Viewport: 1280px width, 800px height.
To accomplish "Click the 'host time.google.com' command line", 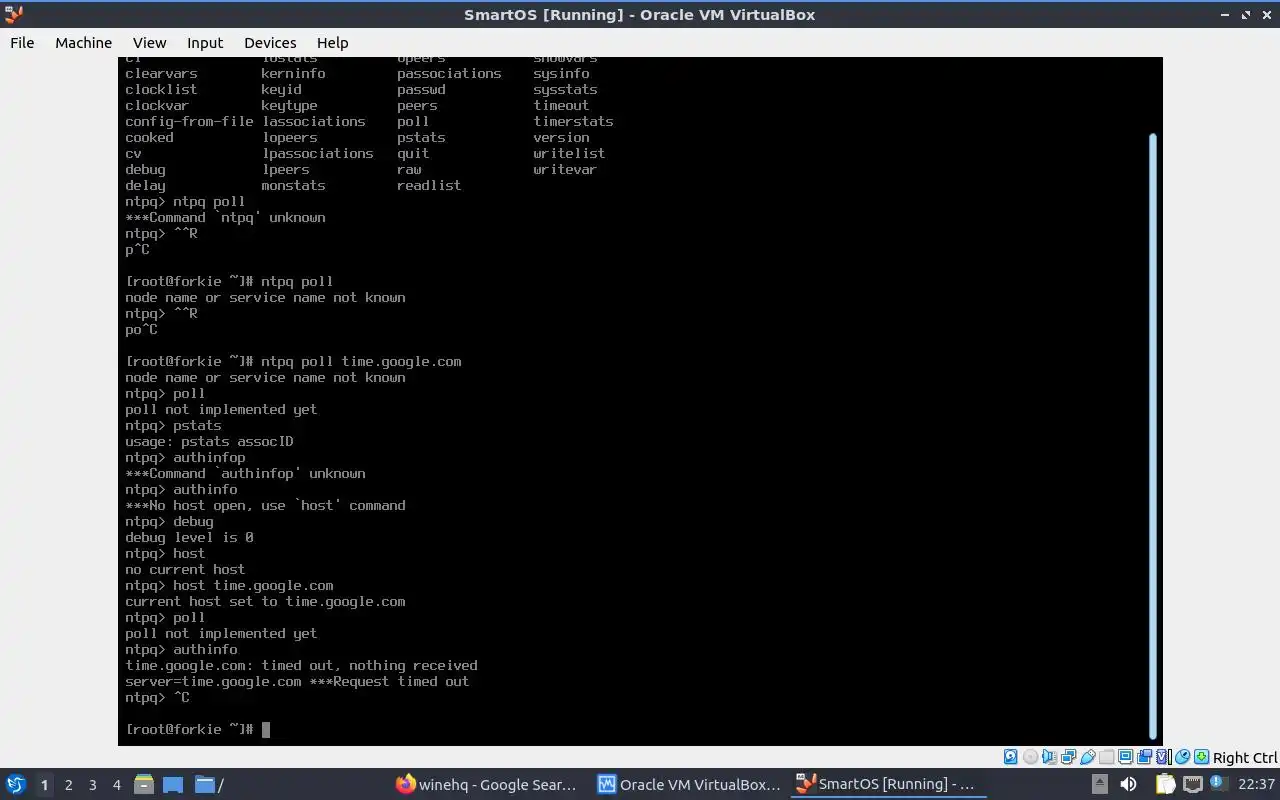I will 229,585.
